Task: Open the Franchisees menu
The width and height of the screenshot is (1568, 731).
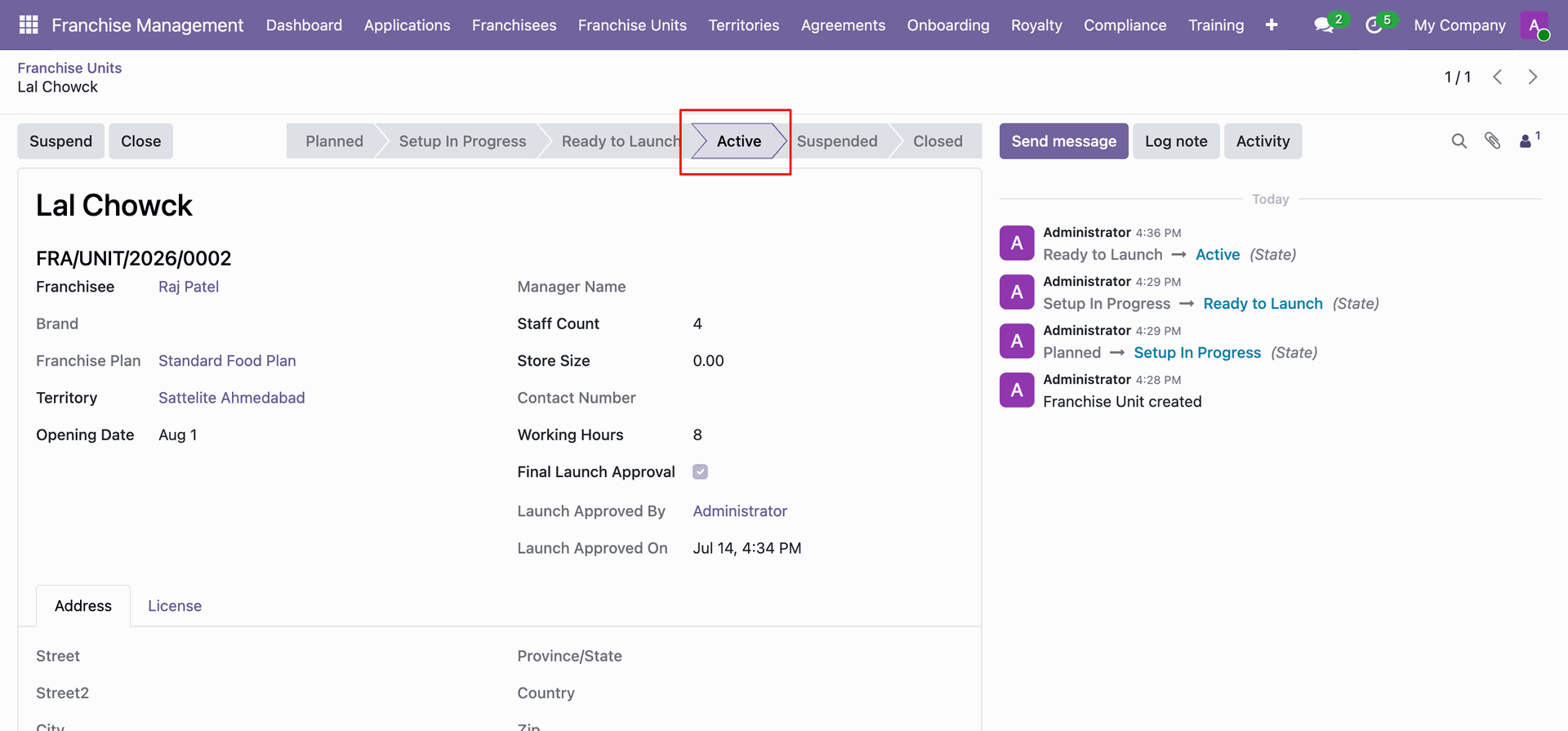Action: [x=514, y=25]
